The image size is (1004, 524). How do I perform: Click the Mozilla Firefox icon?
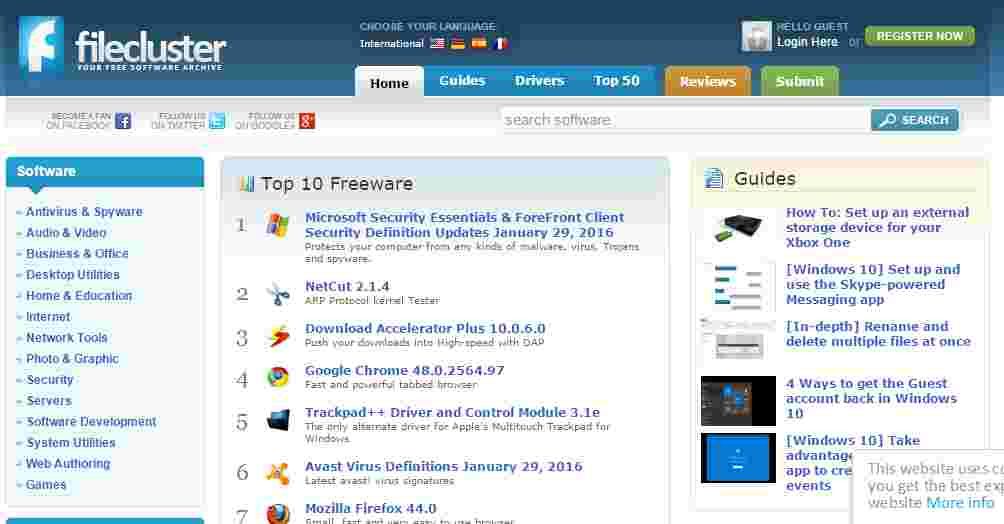pos(277,514)
